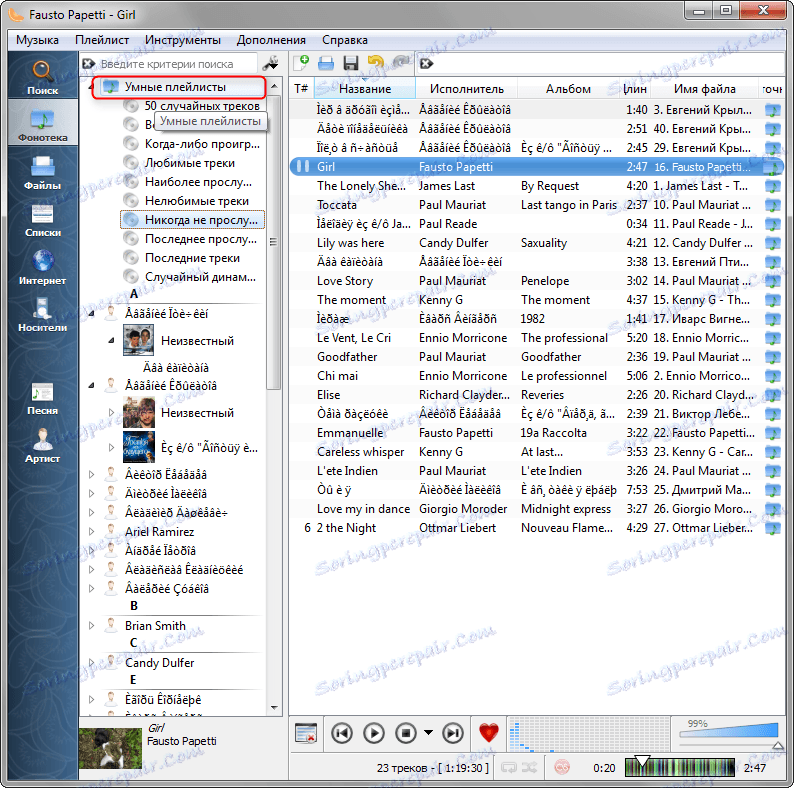
Task: Click the library tree vertical scrollbar
Action: click(x=273, y=243)
